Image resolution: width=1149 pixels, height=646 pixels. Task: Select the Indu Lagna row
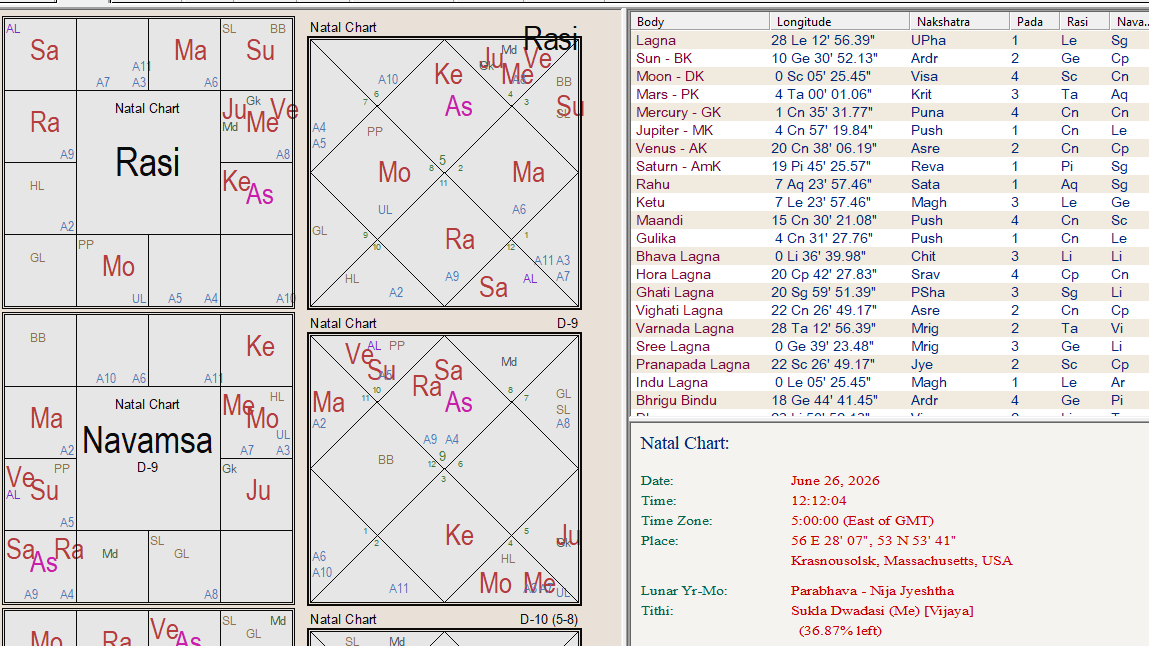tap(890, 382)
